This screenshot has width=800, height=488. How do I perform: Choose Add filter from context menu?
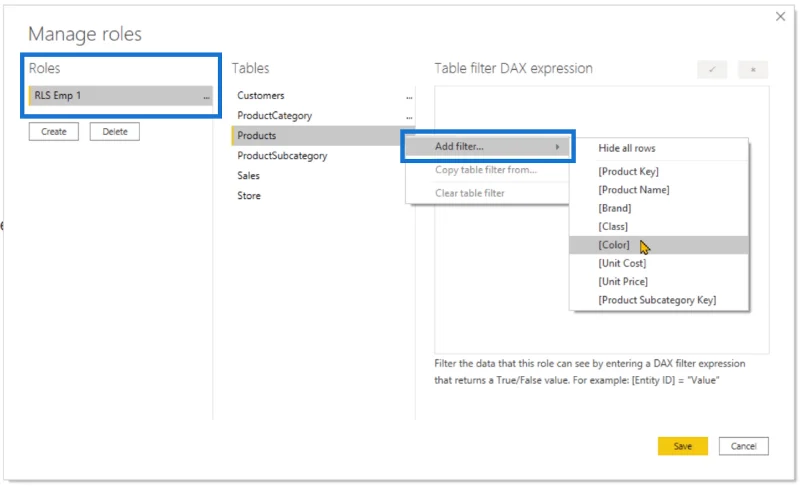click(x=488, y=147)
